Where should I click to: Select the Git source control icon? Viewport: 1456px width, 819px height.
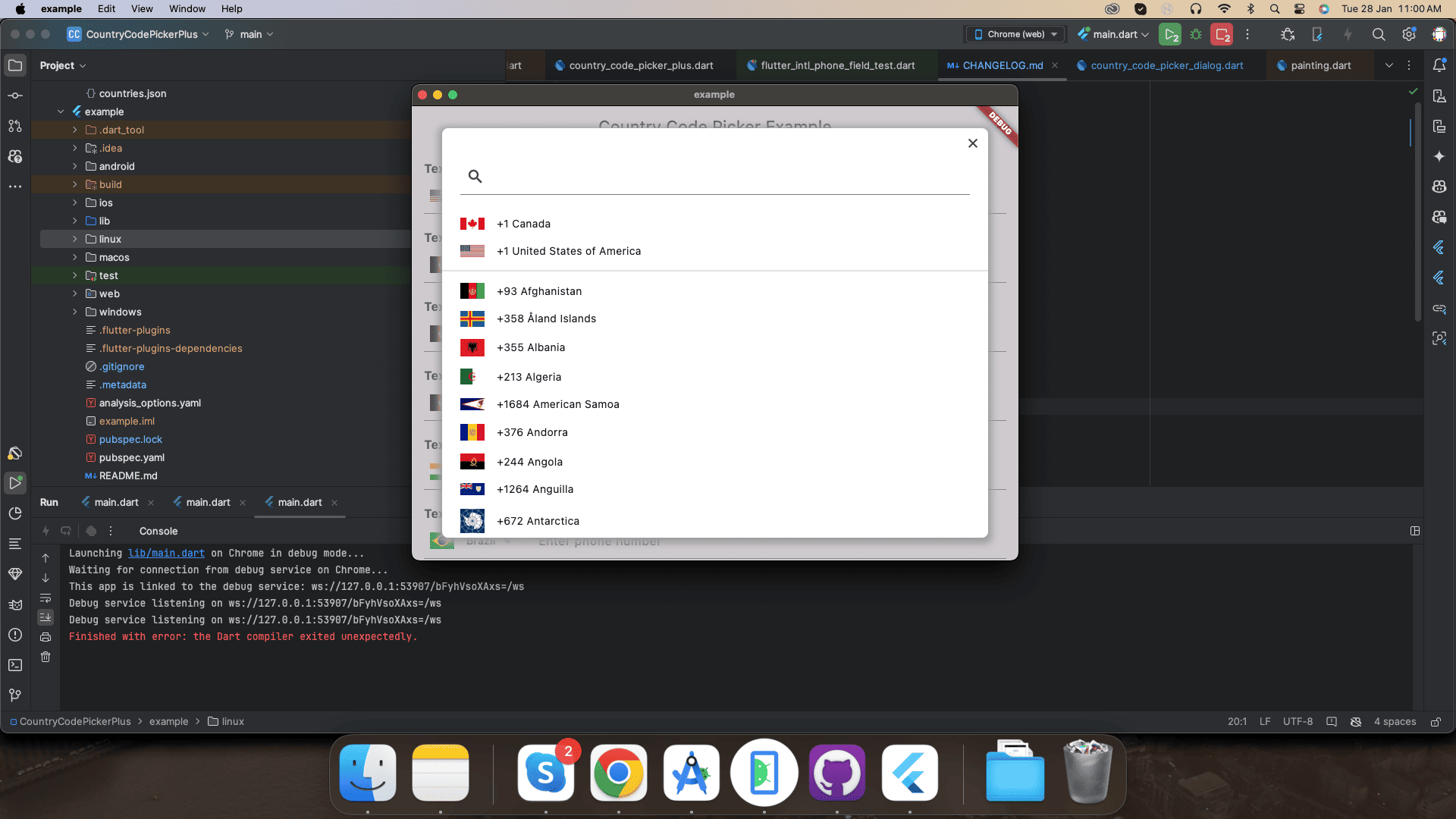click(15, 694)
